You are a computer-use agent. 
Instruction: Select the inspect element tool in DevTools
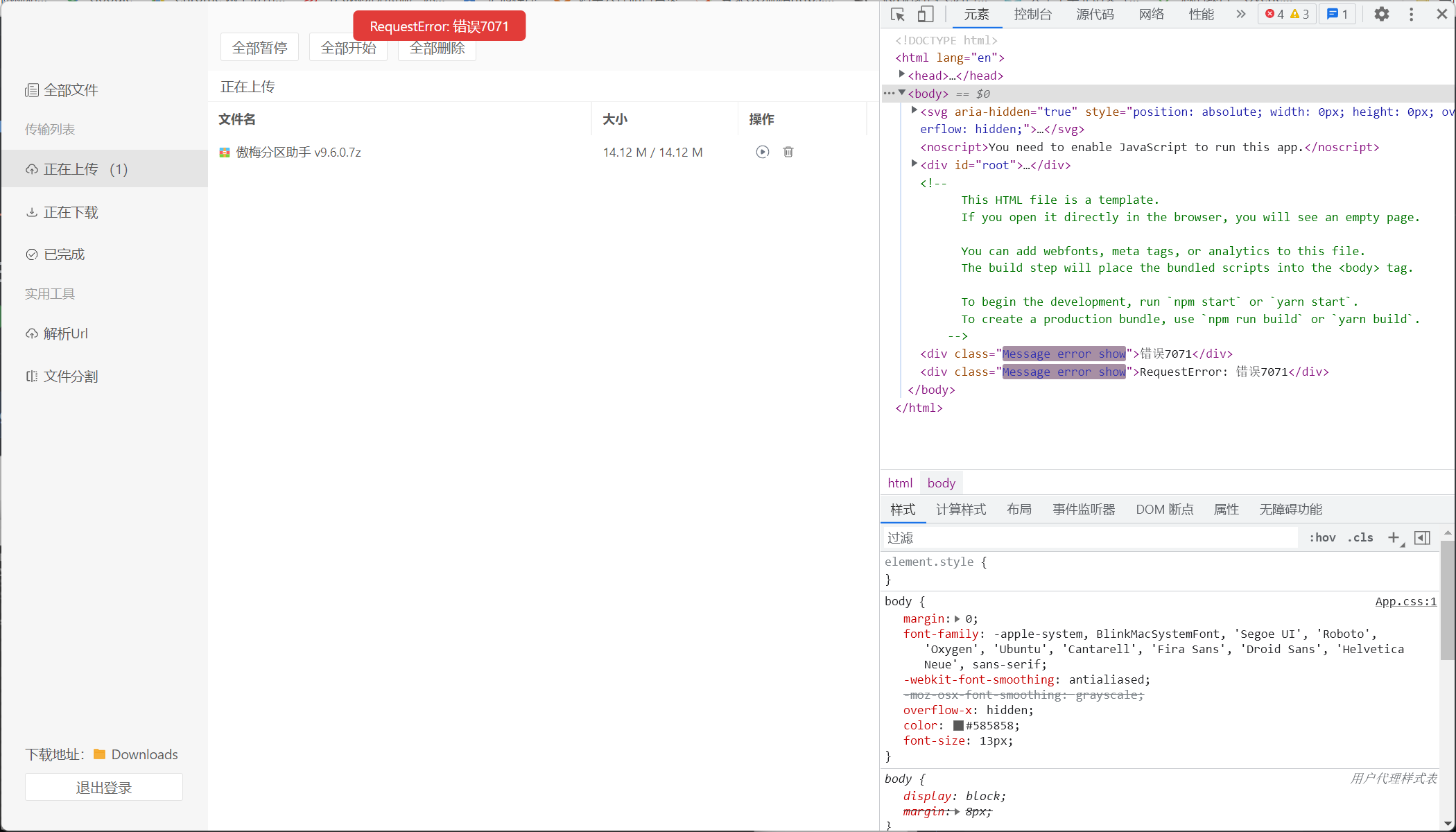click(x=896, y=13)
